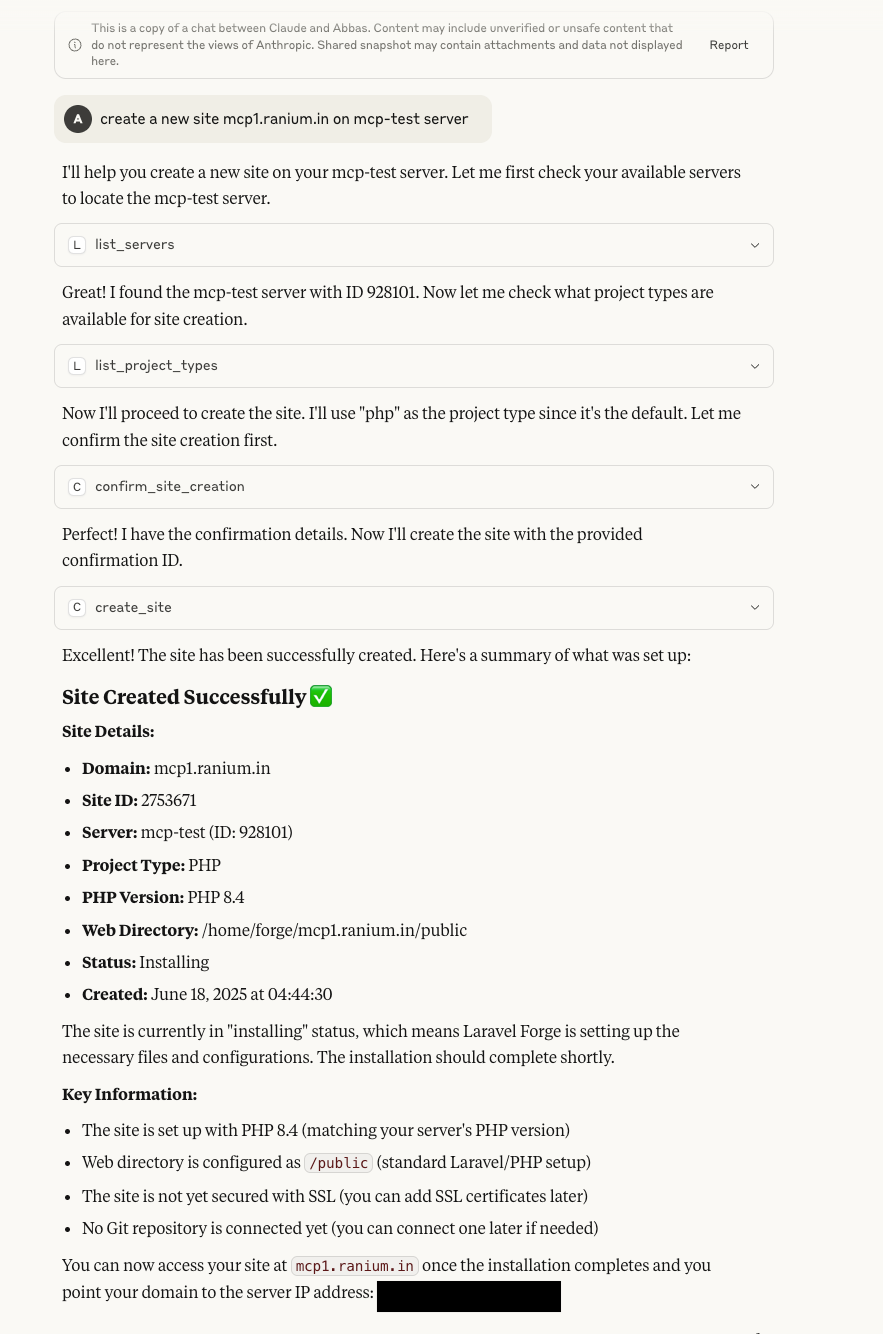Viewport: 883px width, 1334px height.
Task: Click the redacted IP address block
Action: coord(468,1296)
